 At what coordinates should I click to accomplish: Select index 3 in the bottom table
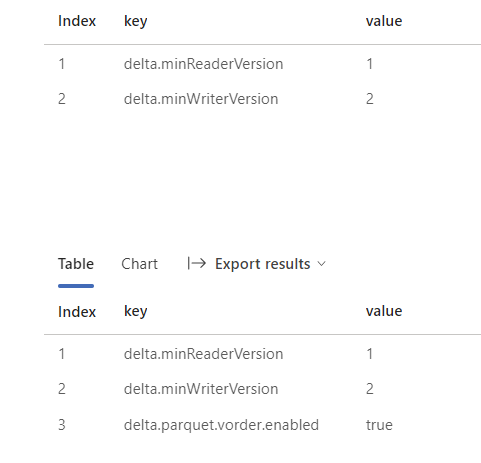pyautogui.click(x=62, y=425)
